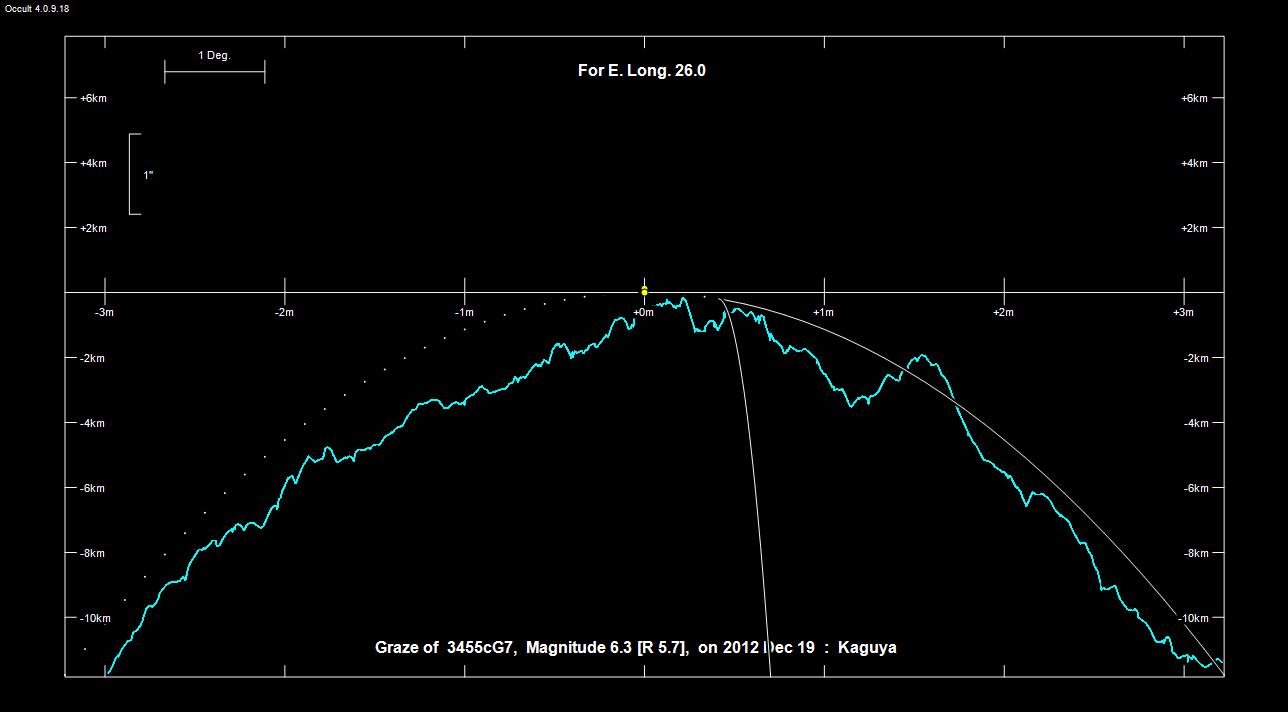The height and width of the screenshot is (712, 1288).
Task: Click the Occult 4.0.9.18 version label
Action: pos(37,8)
